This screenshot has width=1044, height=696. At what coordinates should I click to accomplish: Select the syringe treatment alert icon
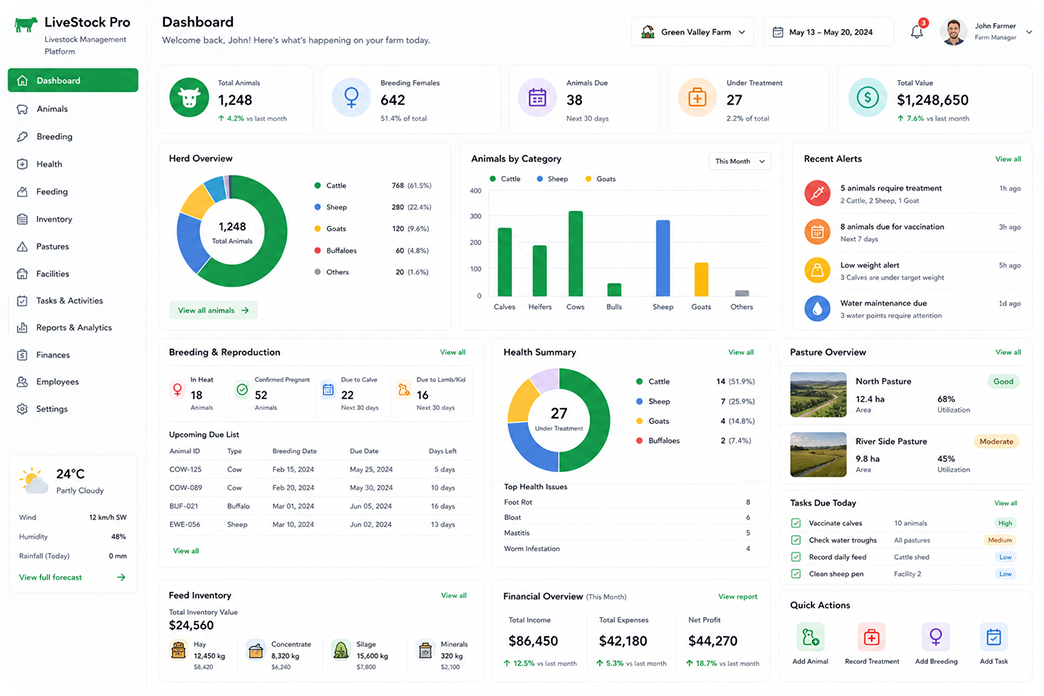tap(817, 193)
